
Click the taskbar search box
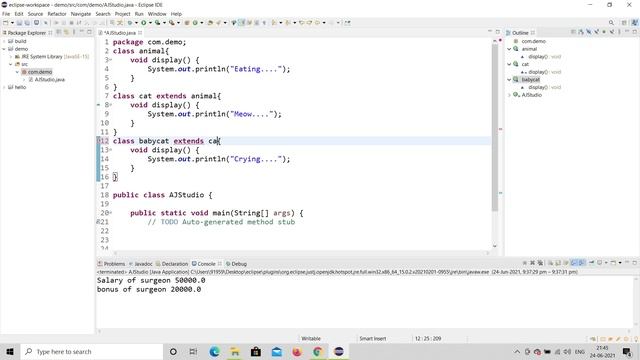click(x=92, y=351)
